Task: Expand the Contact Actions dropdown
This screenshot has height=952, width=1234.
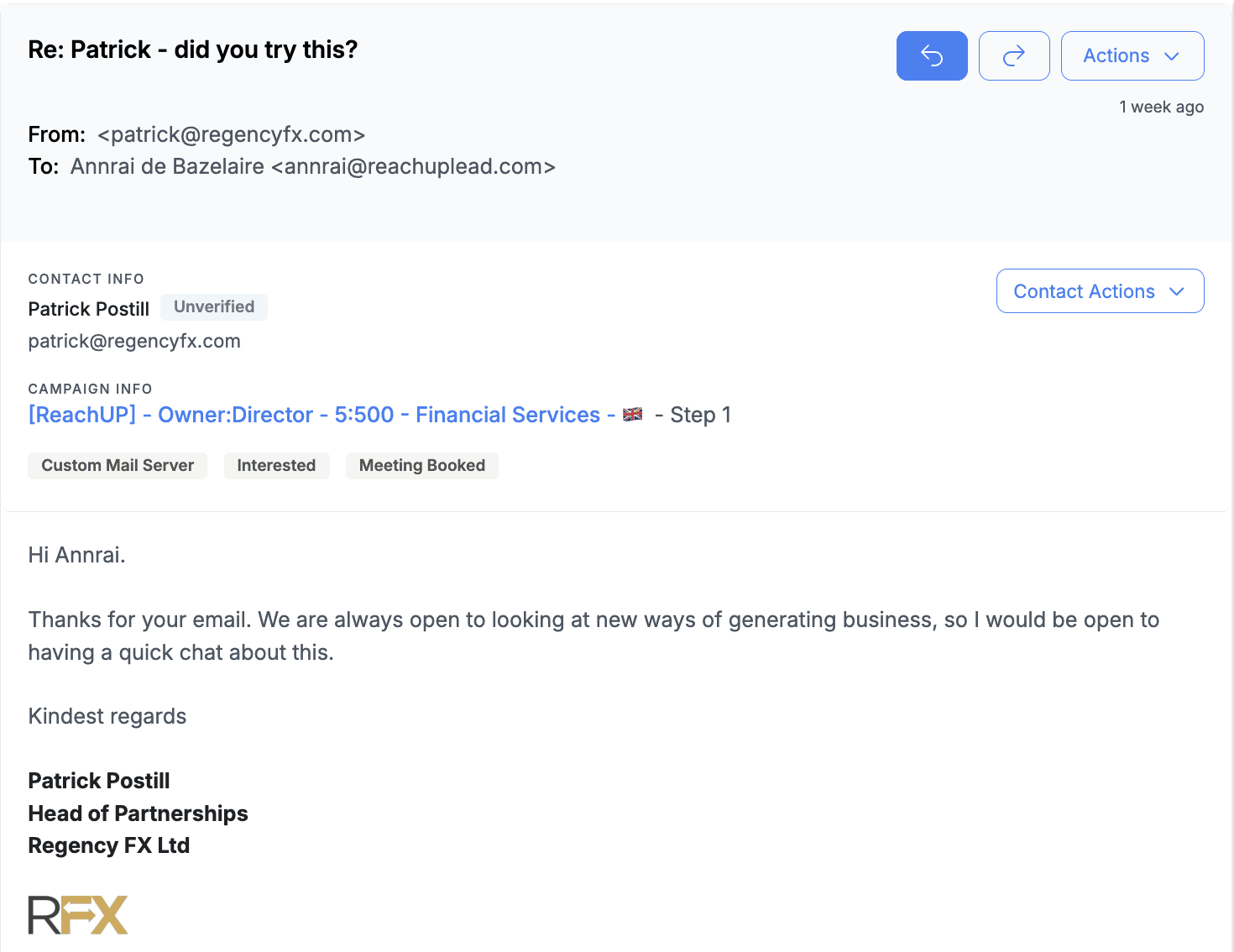Action: [x=1100, y=290]
